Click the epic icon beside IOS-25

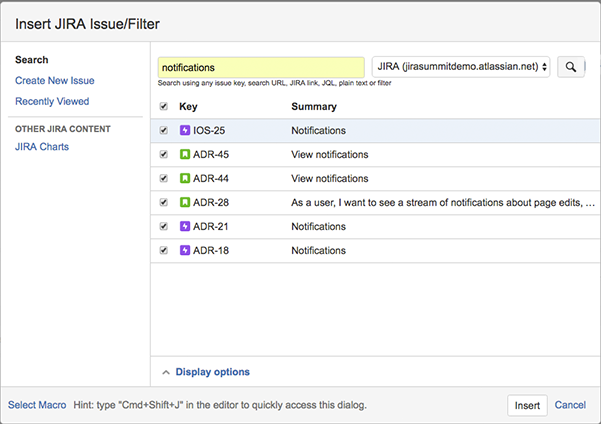point(185,130)
